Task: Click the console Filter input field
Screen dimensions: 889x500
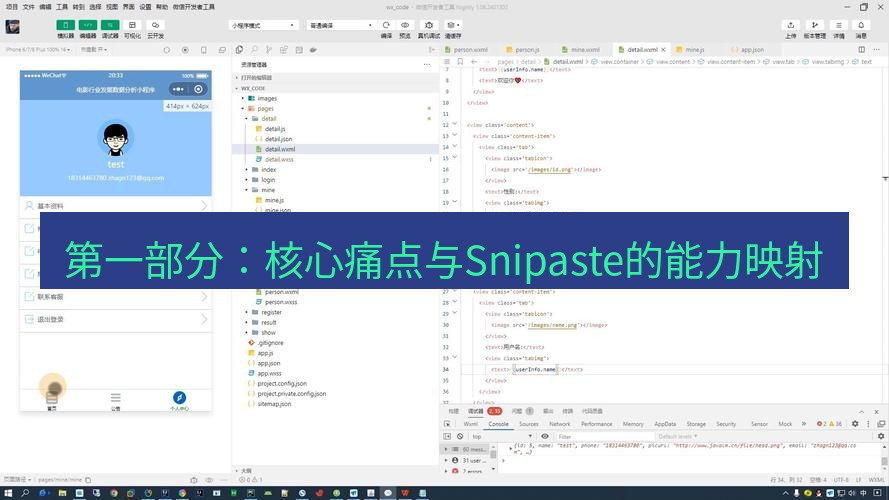Action: click(x=604, y=437)
